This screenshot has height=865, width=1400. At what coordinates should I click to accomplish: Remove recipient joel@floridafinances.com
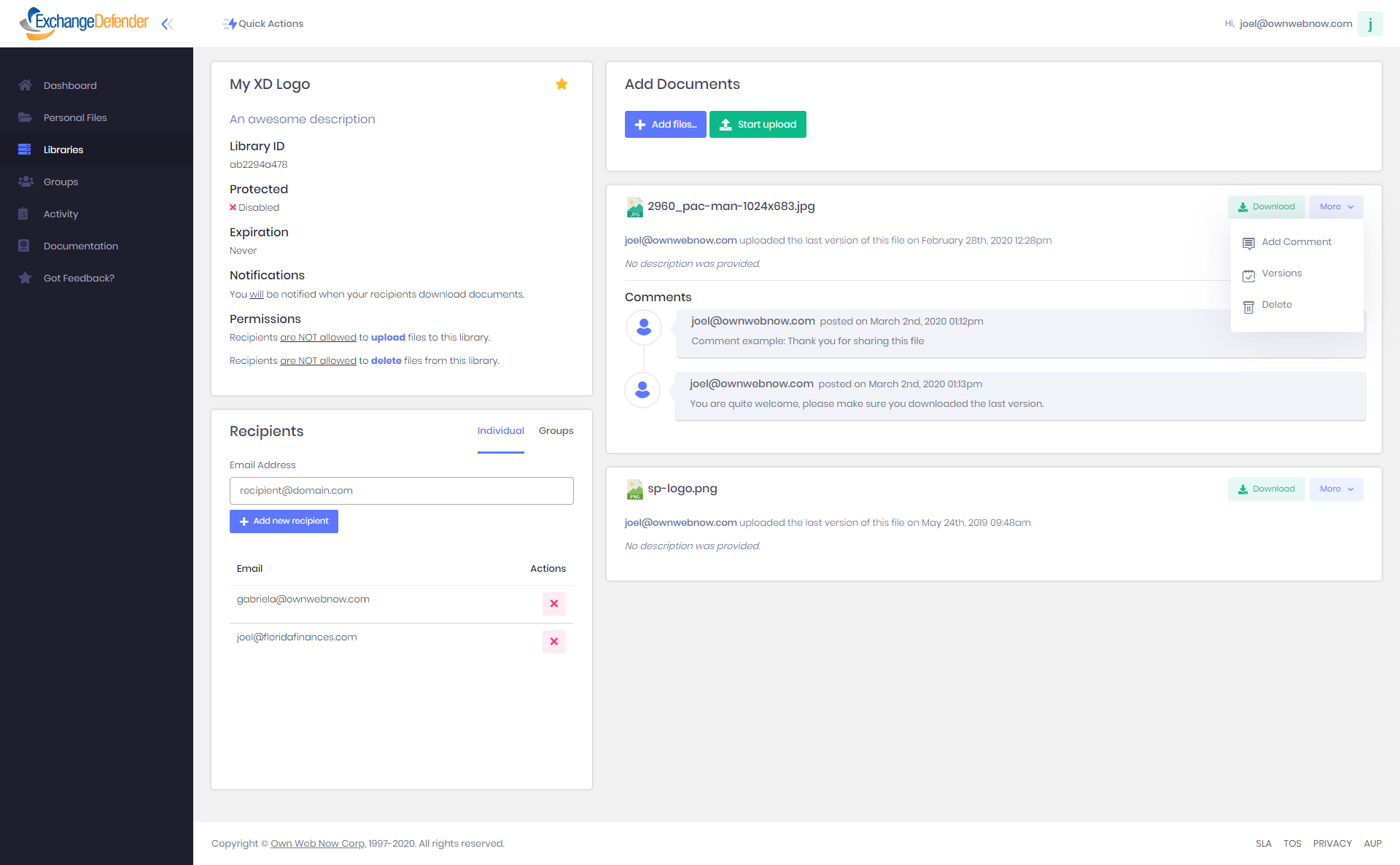(x=553, y=641)
